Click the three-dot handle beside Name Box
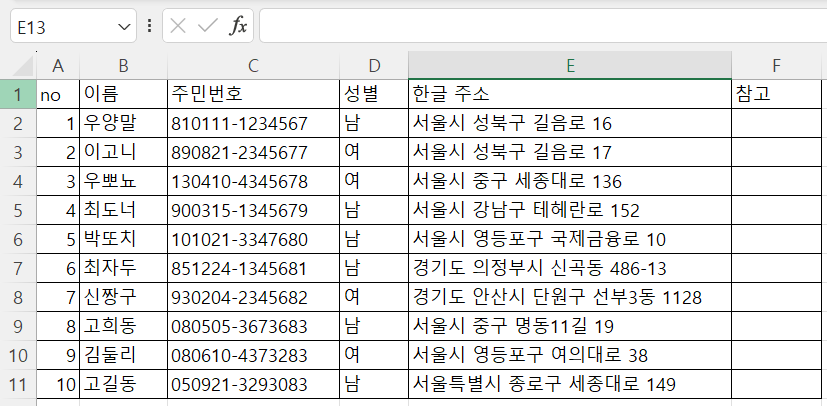 coord(150,26)
